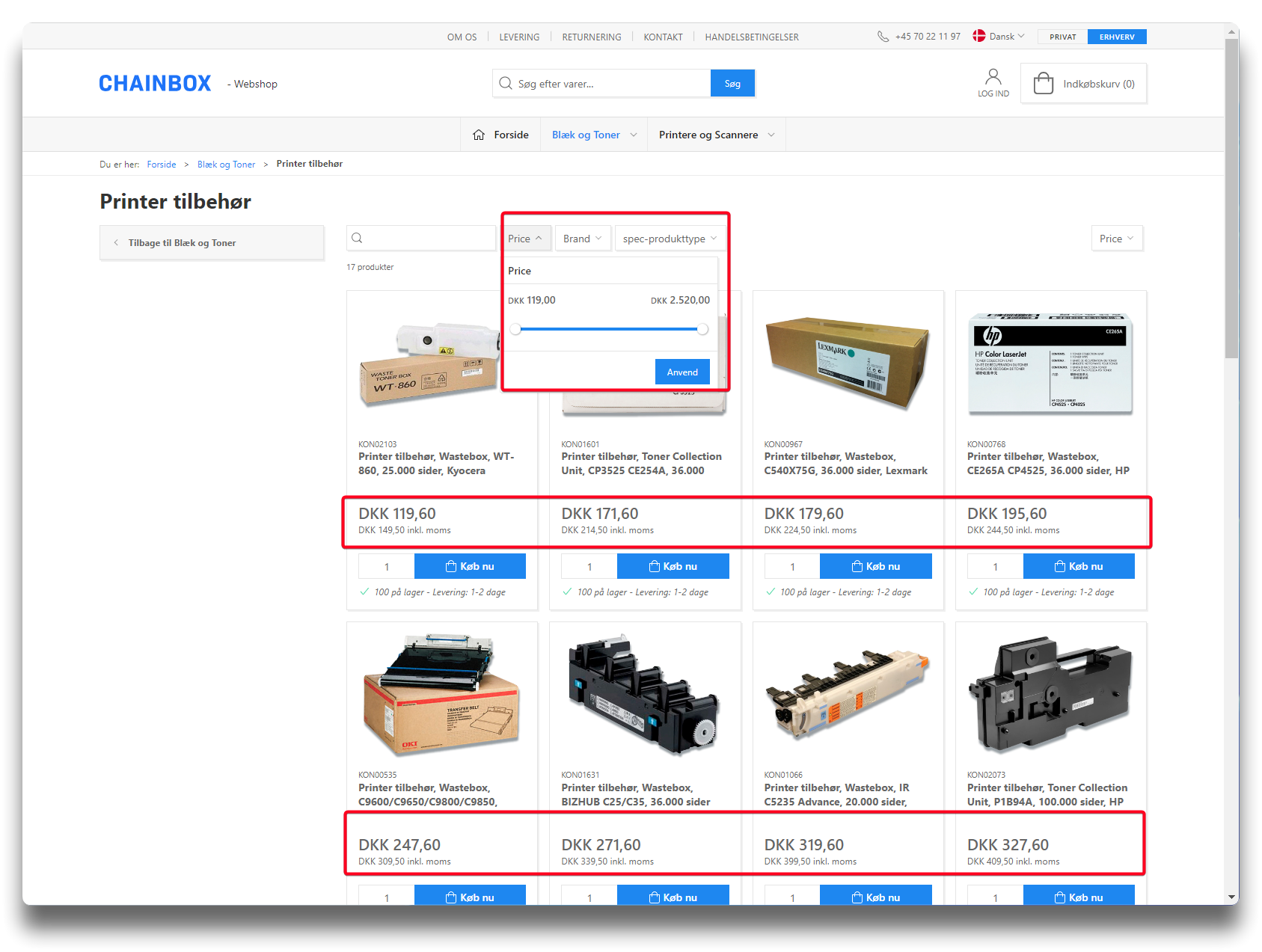The height and width of the screenshot is (952, 1262).
Task: Click the maximum price slider handle
Action: tap(702, 329)
